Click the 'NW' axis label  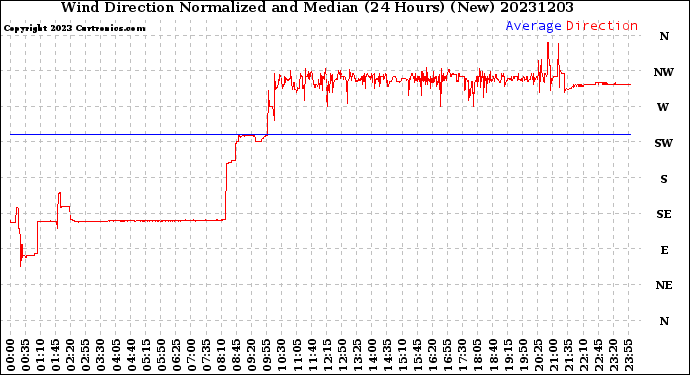[x=664, y=72]
